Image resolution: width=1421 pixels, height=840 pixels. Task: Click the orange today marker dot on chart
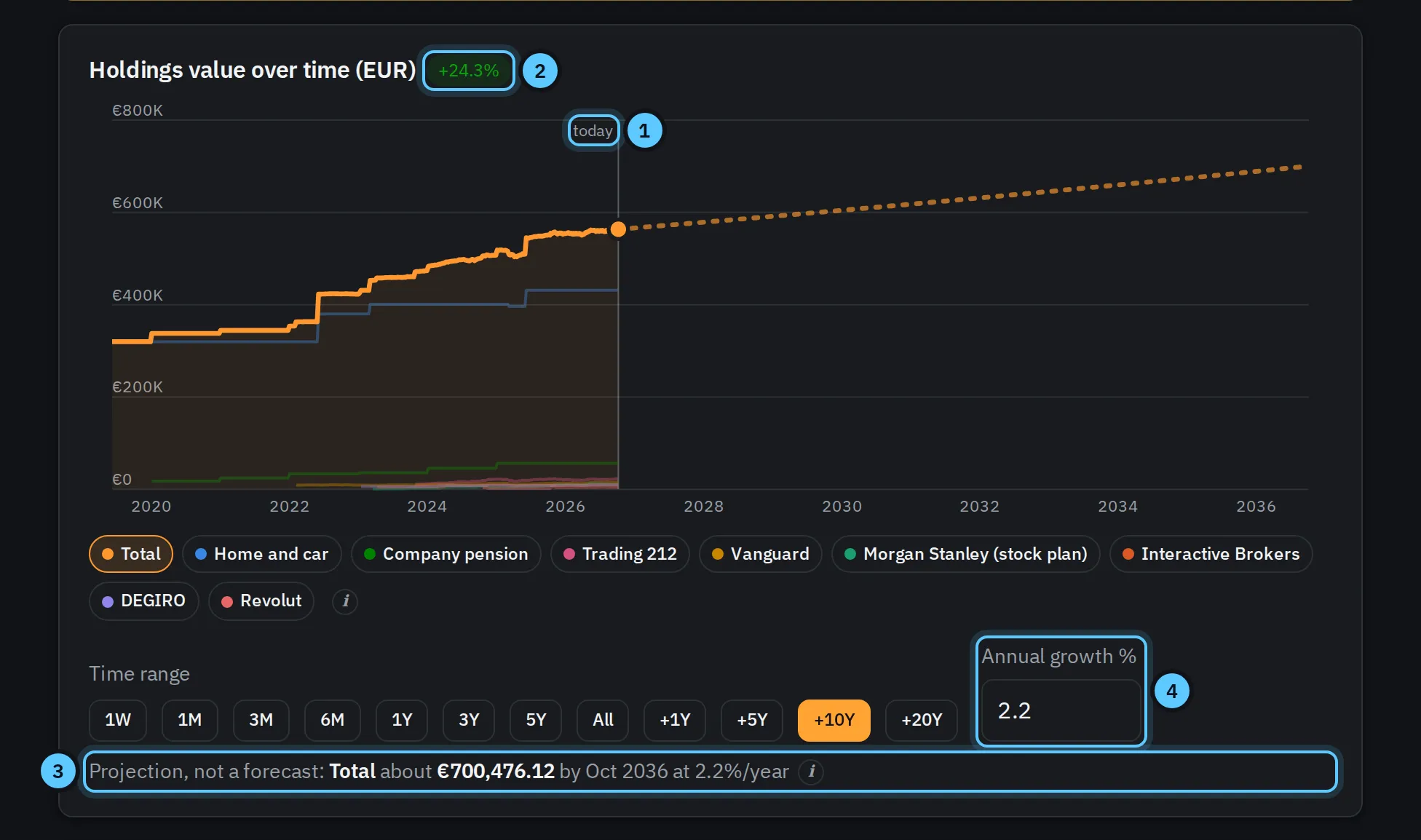(x=618, y=229)
